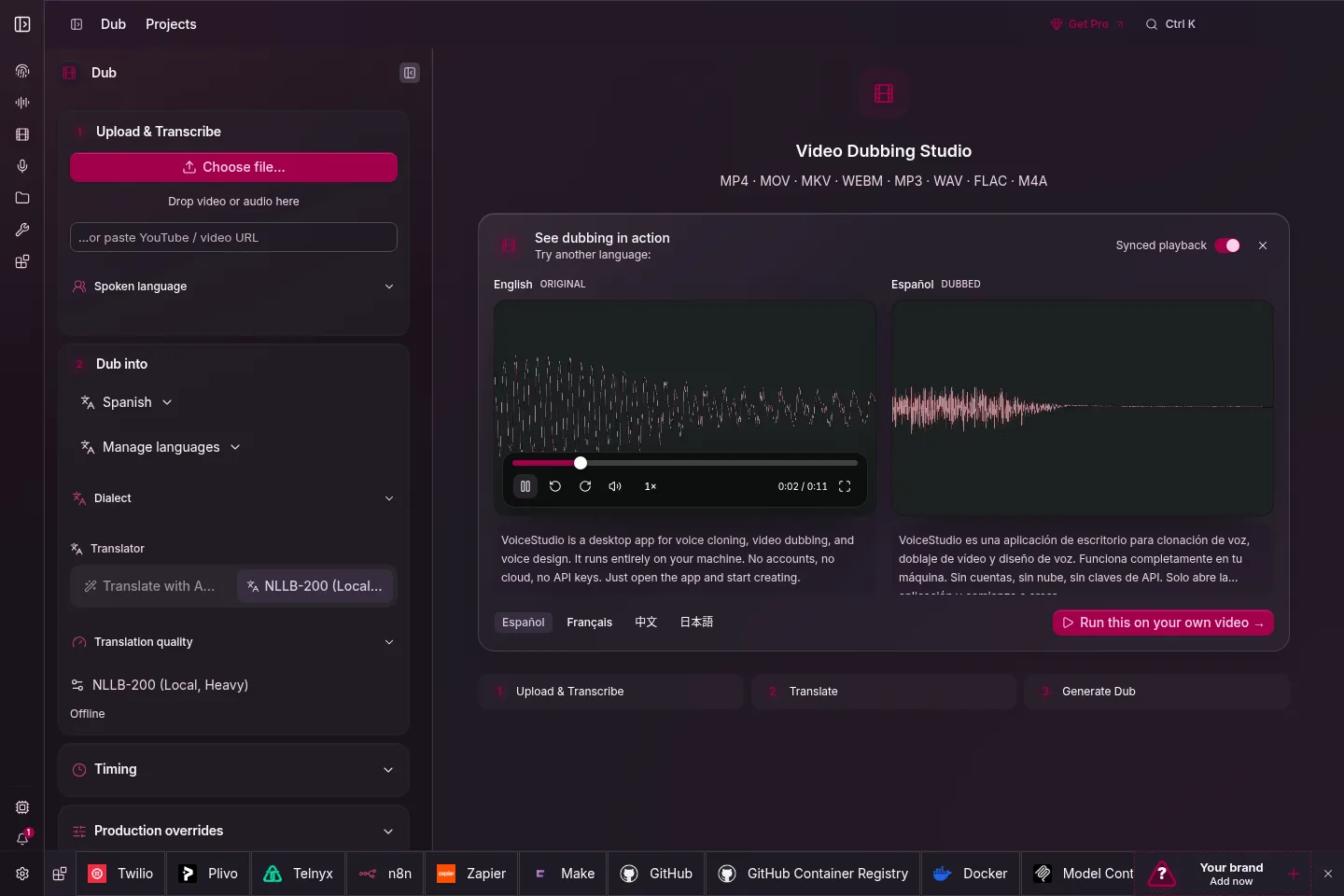Switch demo language to Français
The width and height of the screenshot is (1344, 896).
[x=590, y=623]
